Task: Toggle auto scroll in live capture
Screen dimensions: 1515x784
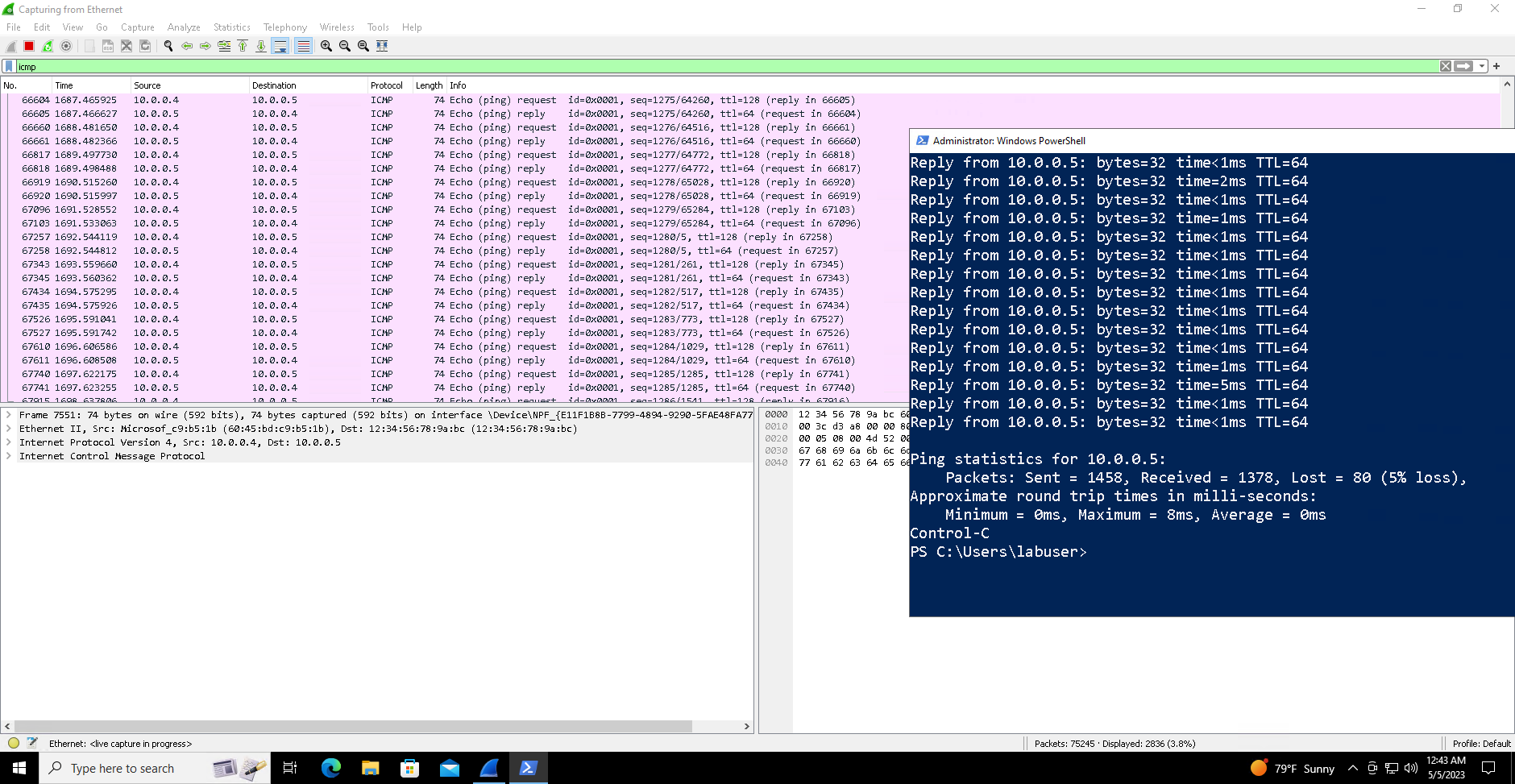Action: pos(280,46)
